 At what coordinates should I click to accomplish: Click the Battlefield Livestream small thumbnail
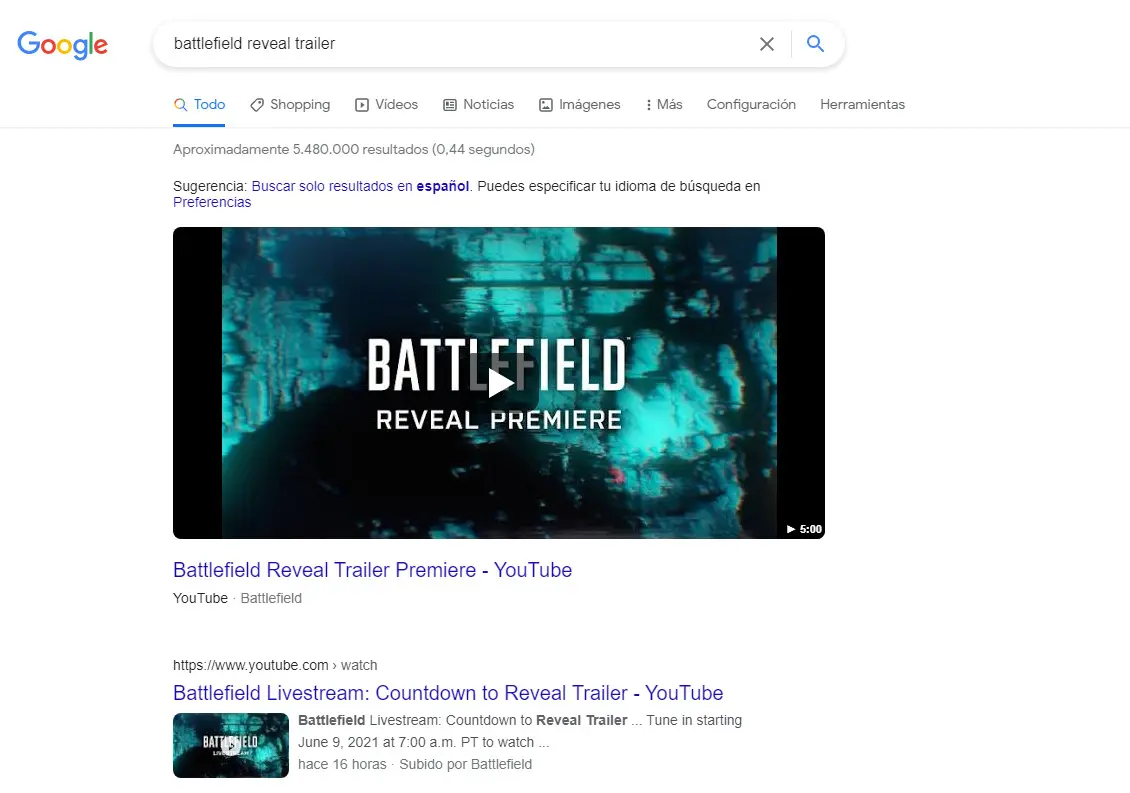pyautogui.click(x=231, y=745)
